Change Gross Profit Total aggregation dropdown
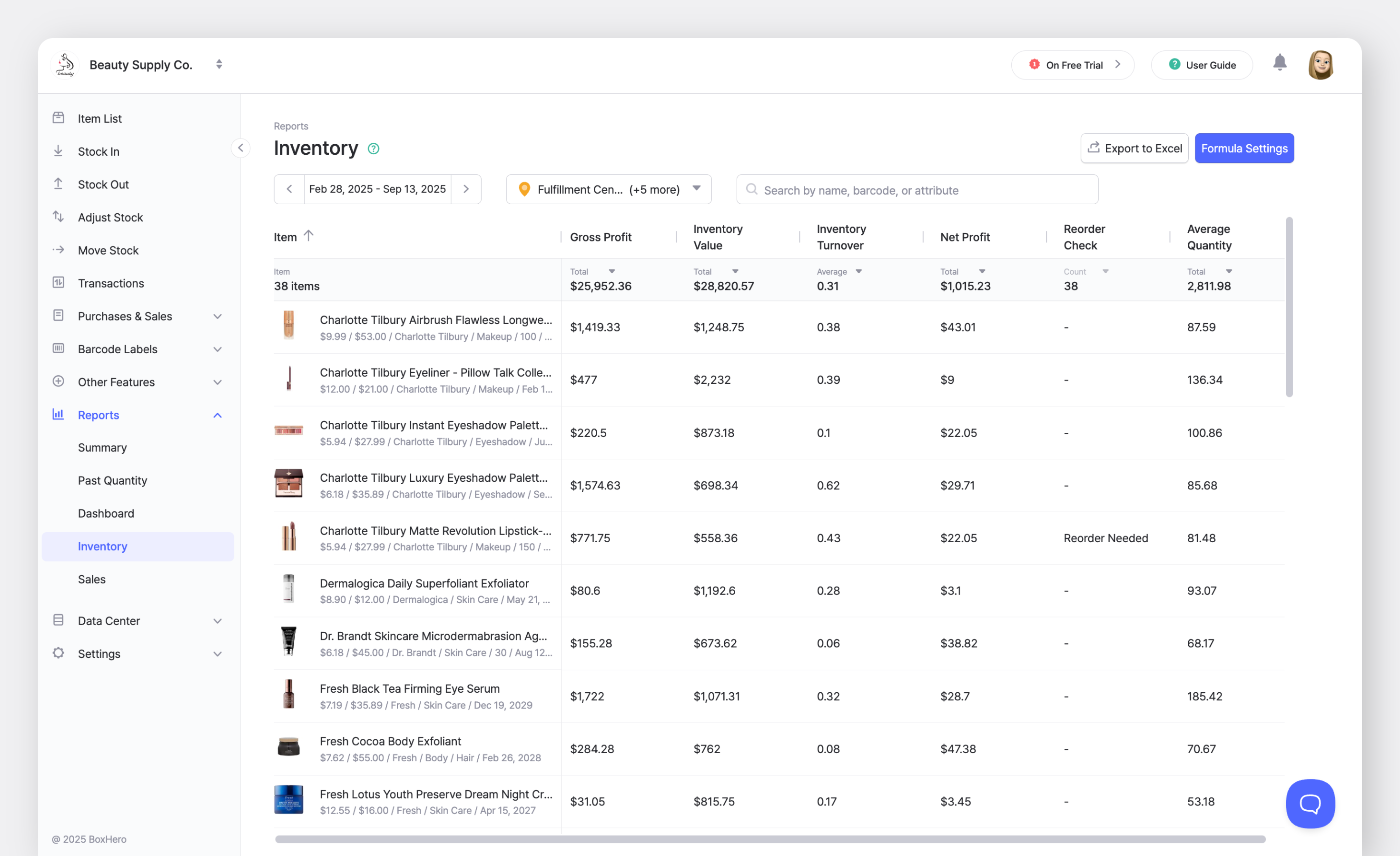The image size is (1400, 856). (x=611, y=272)
